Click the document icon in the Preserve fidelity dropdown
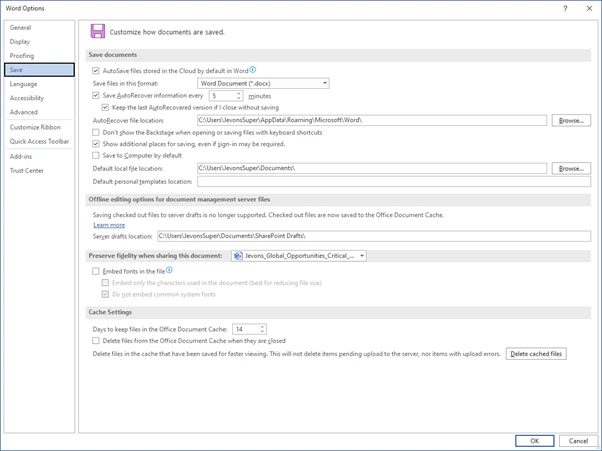Screen dimensions: 602x451 pyautogui.click(x=238, y=256)
